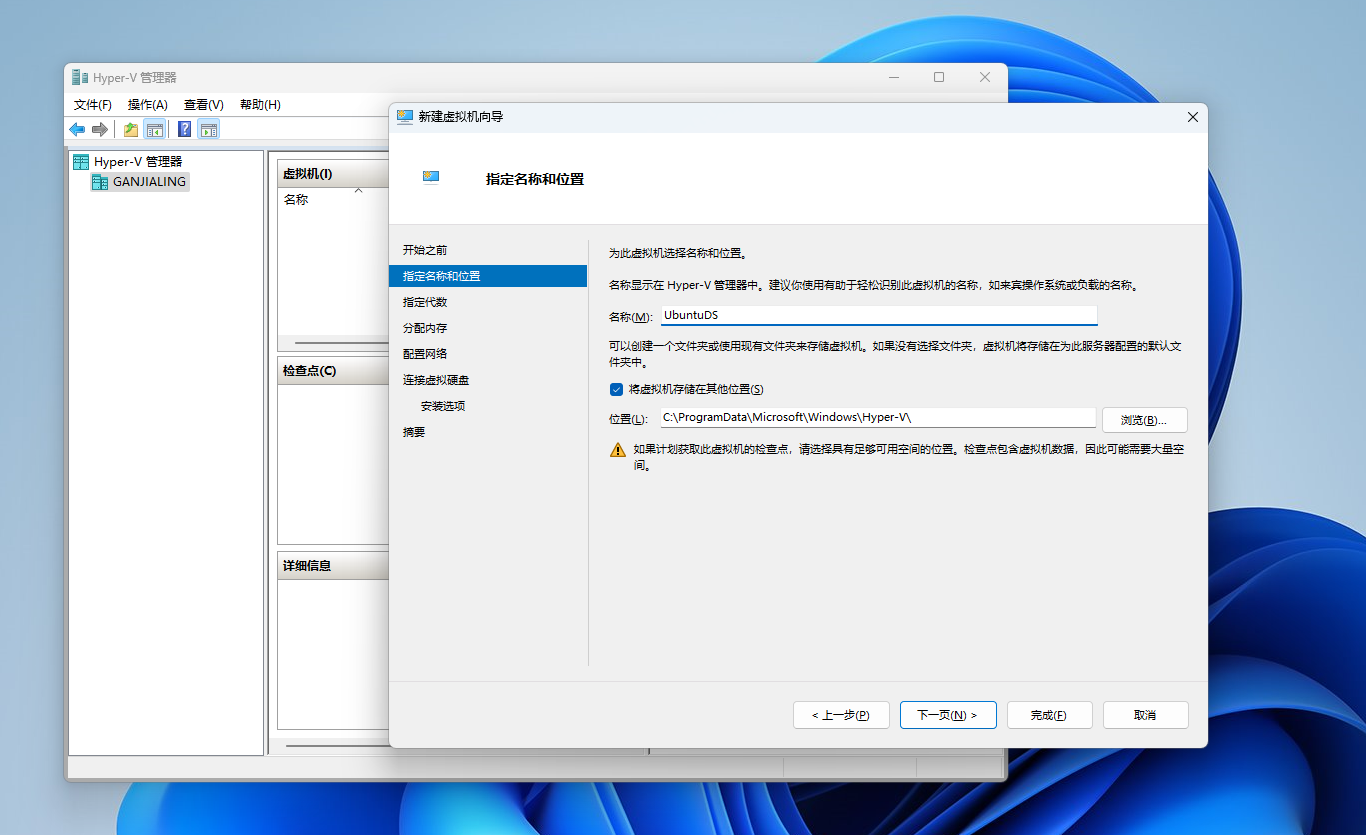
Task: Uncheck 将虚拟机存储在其他位置 checkbox
Action: tap(616, 389)
